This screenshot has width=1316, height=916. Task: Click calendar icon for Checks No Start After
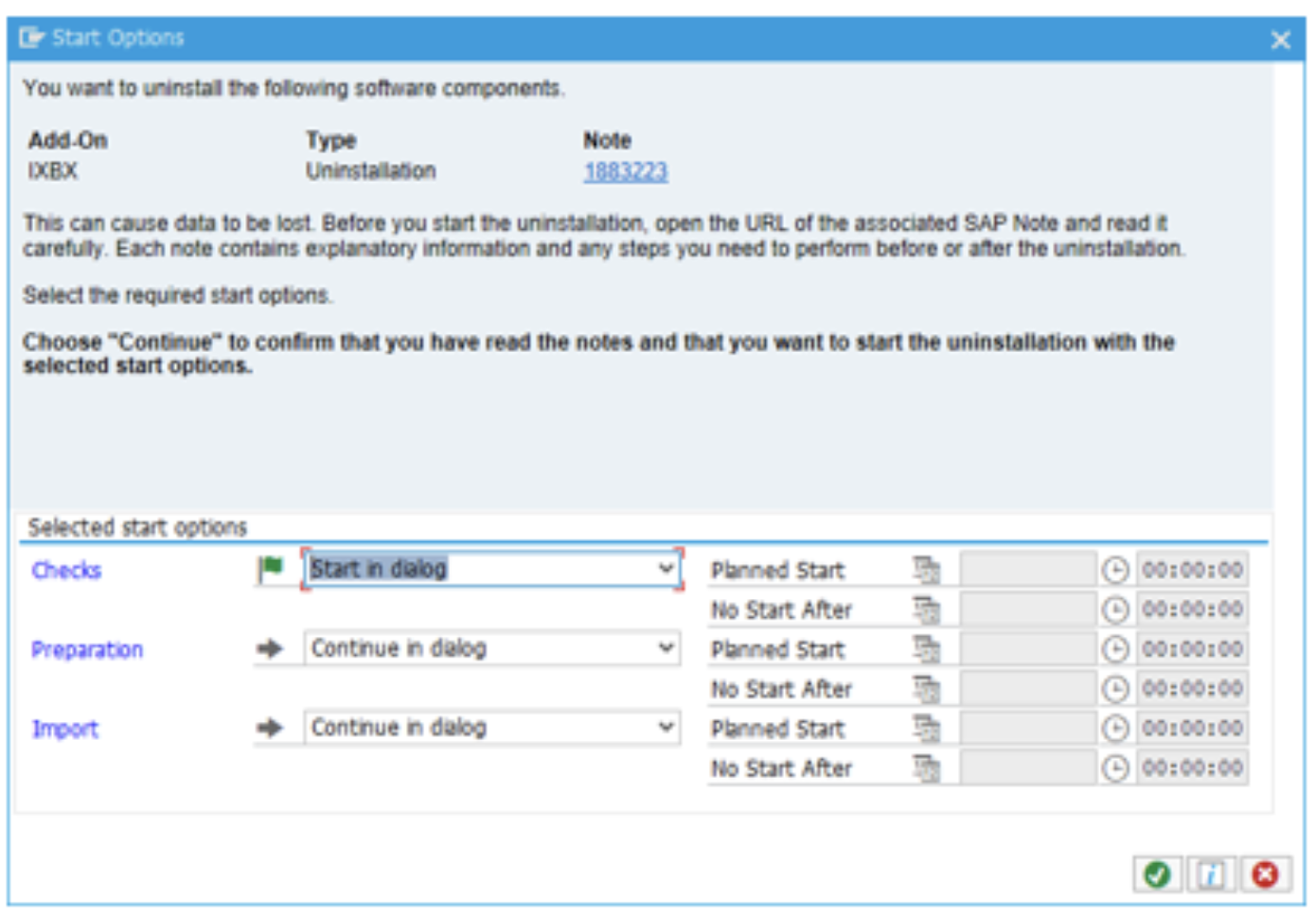[x=926, y=610]
